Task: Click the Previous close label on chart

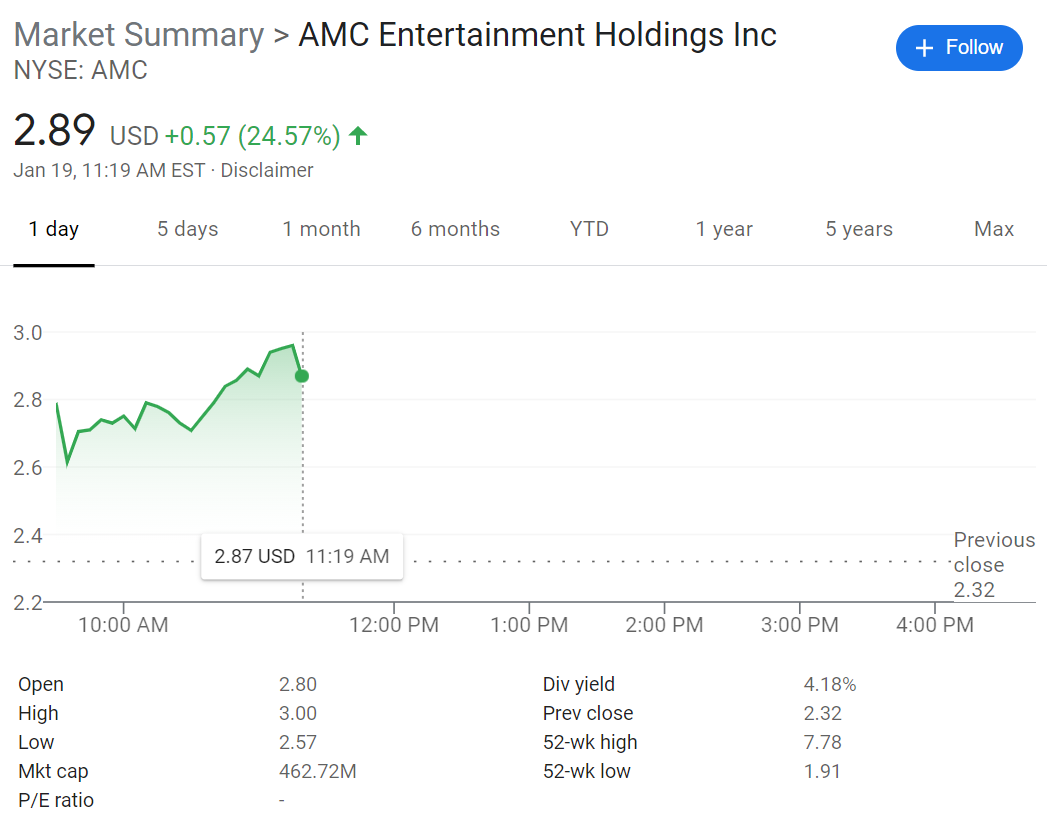Action: click(x=993, y=553)
